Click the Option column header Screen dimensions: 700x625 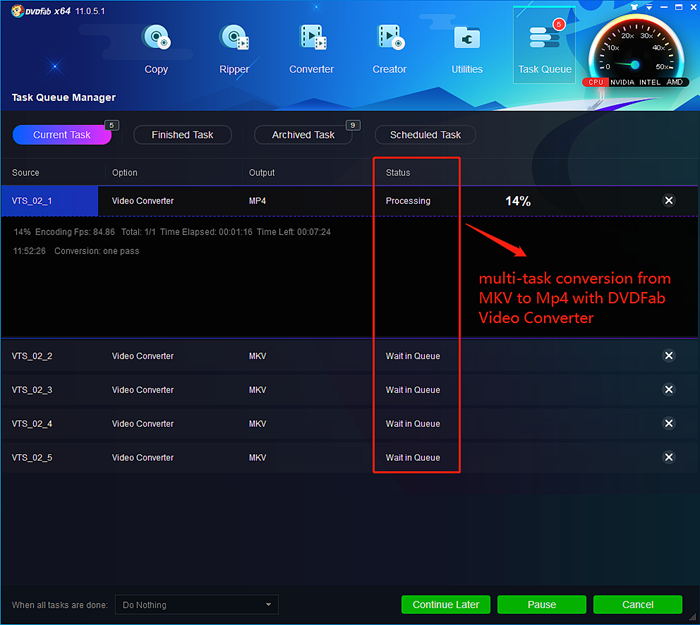pyautogui.click(x=125, y=173)
